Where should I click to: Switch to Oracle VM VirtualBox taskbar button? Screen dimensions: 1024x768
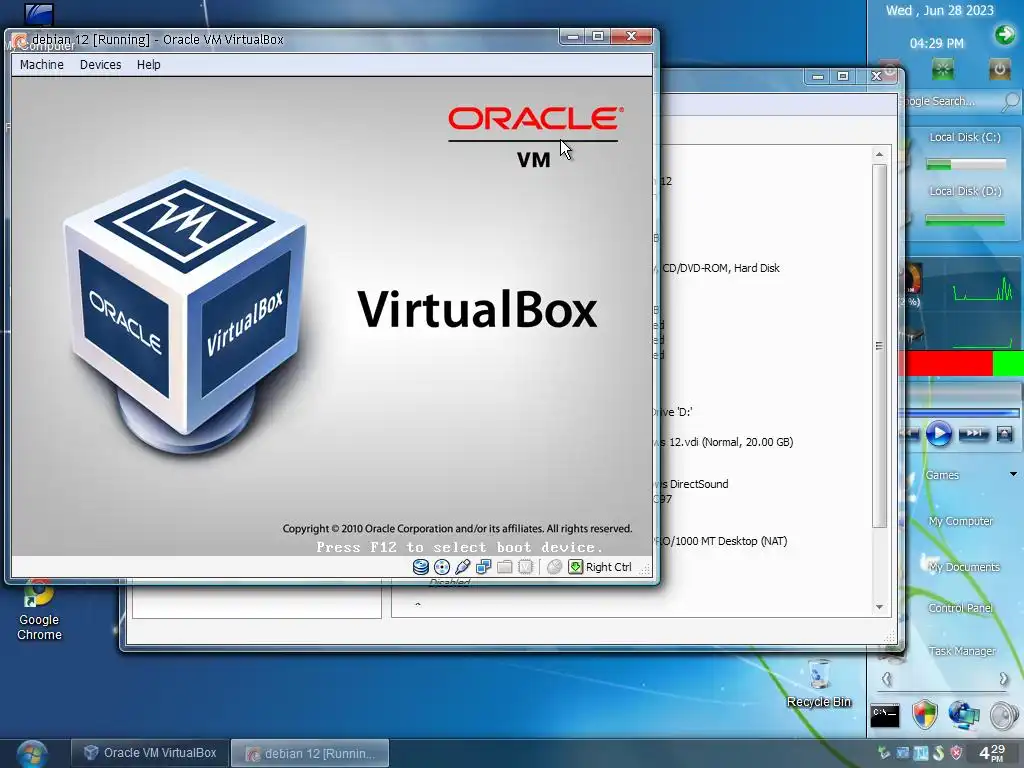150,753
